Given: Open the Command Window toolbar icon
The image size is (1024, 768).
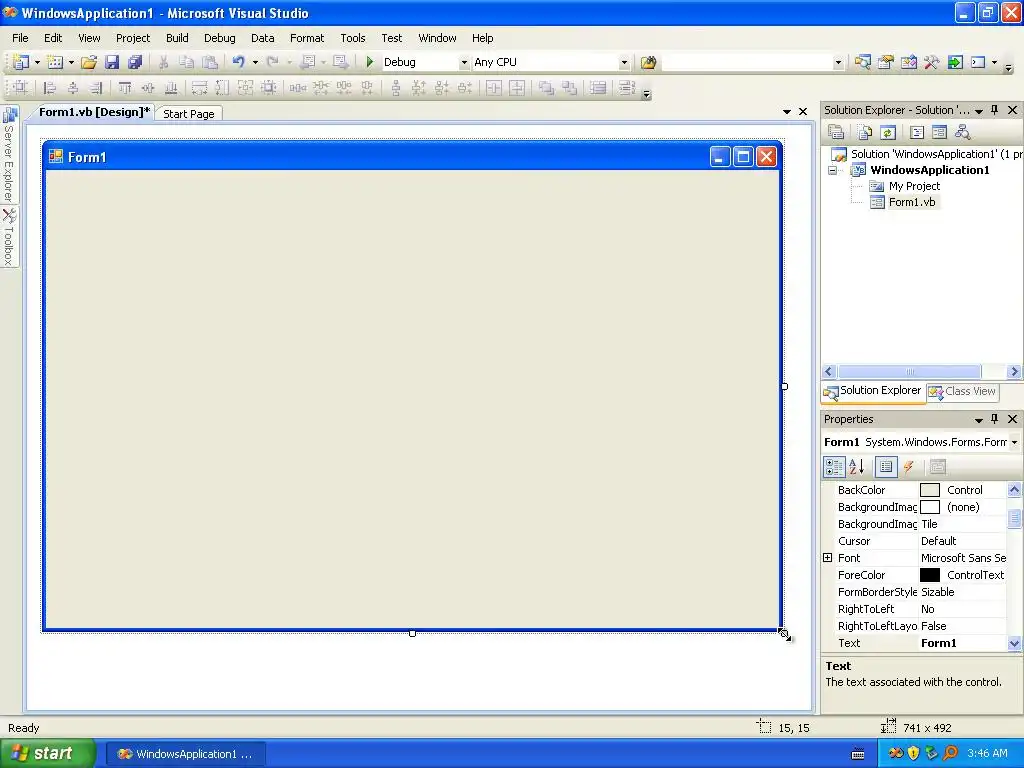Looking at the screenshot, I should coord(978,62).
